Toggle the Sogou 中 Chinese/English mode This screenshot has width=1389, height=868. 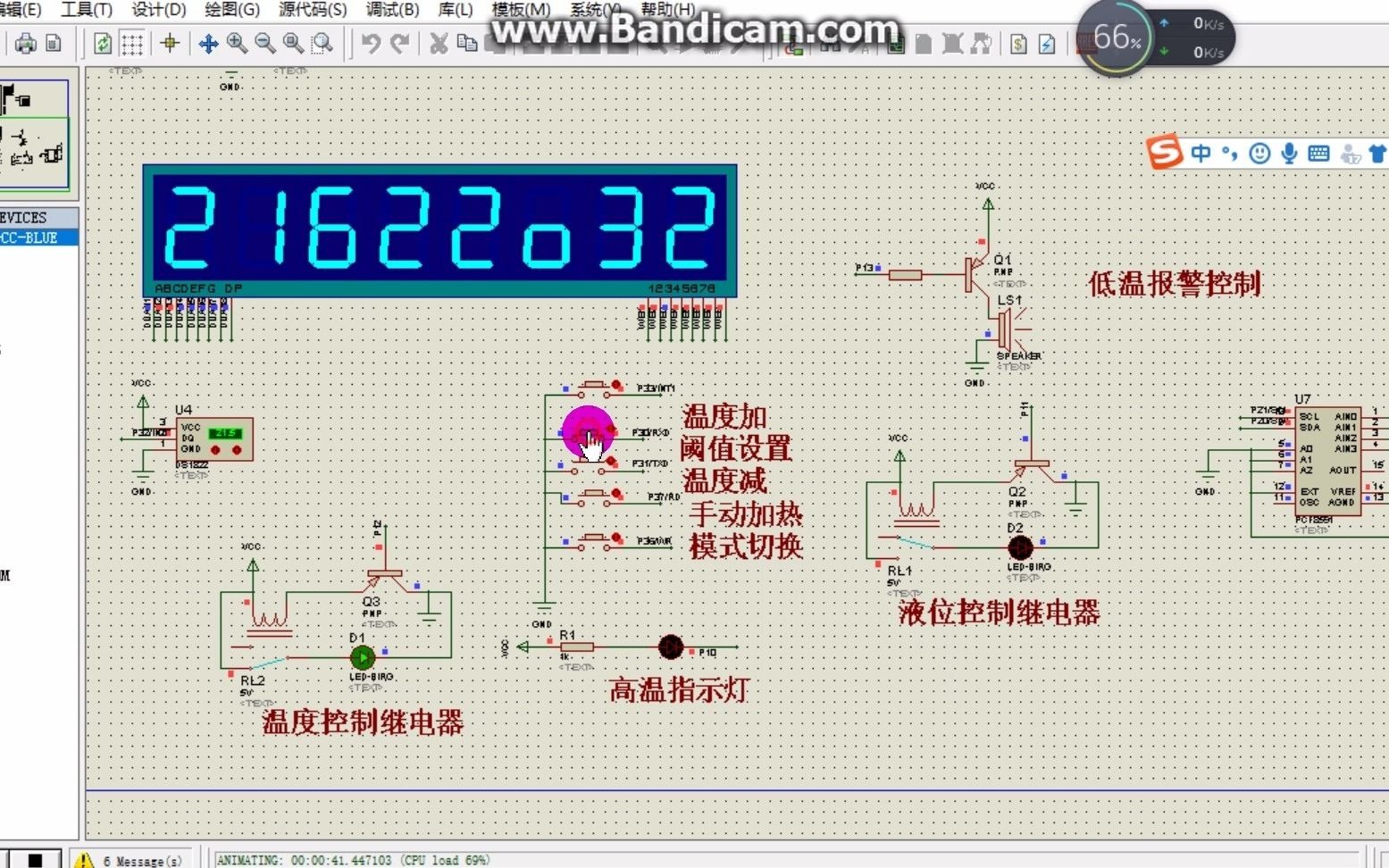click(1201, 154)
